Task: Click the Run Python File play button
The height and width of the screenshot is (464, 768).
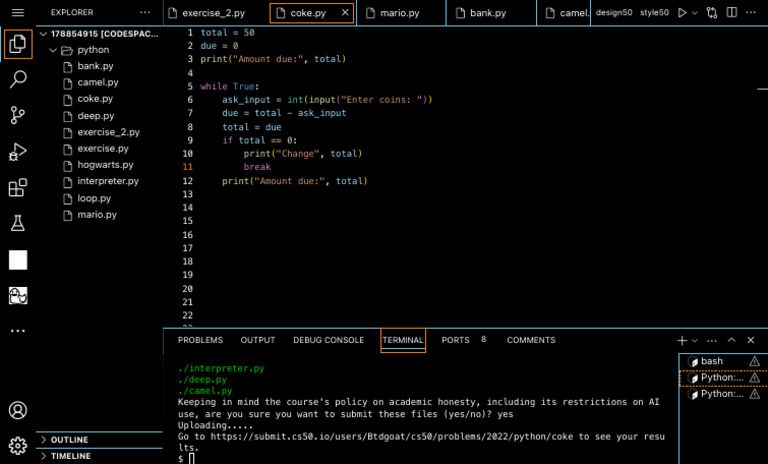Action: [x=682, y=13]
